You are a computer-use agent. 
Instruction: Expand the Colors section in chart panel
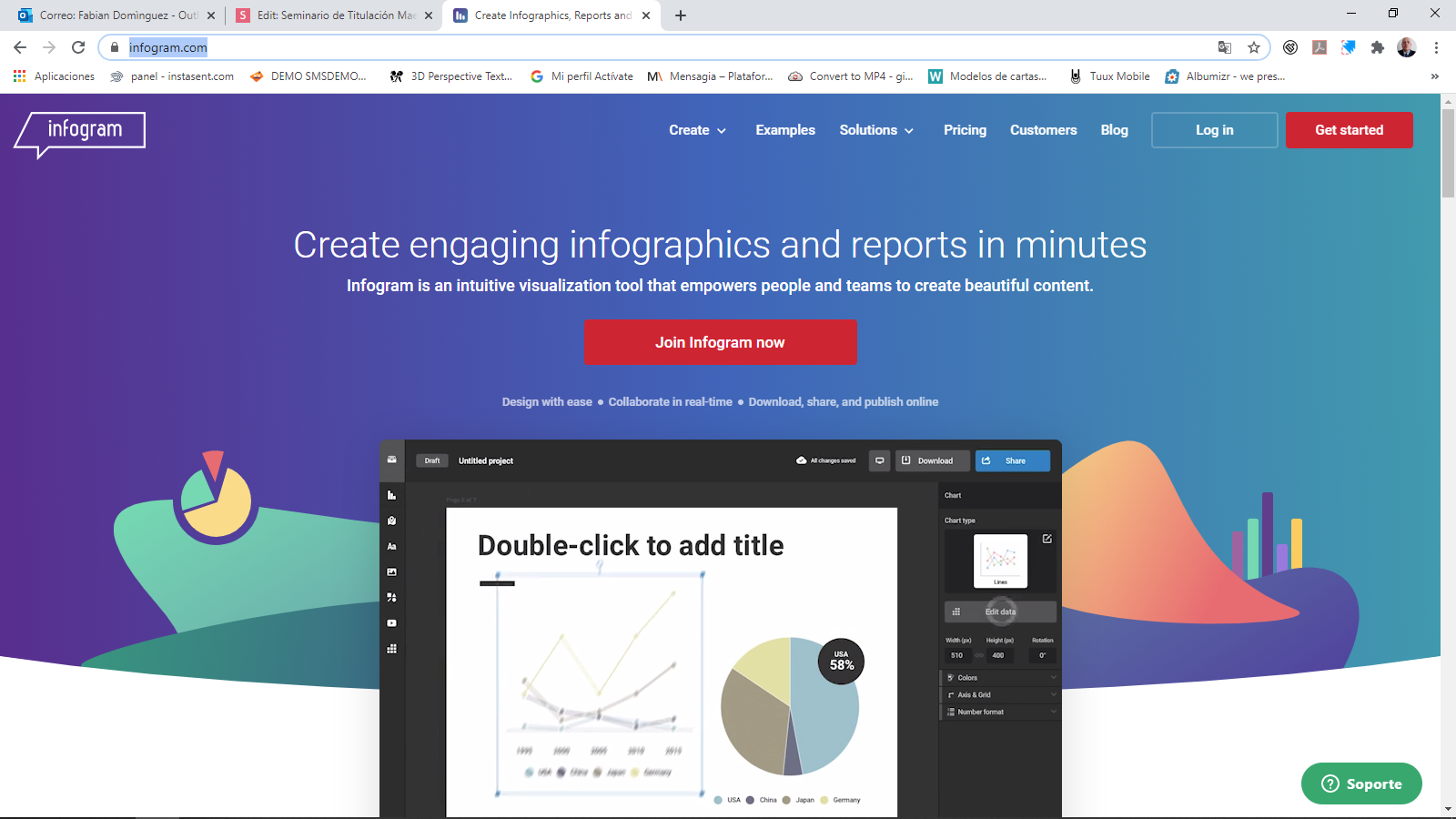click(1000, 678)
